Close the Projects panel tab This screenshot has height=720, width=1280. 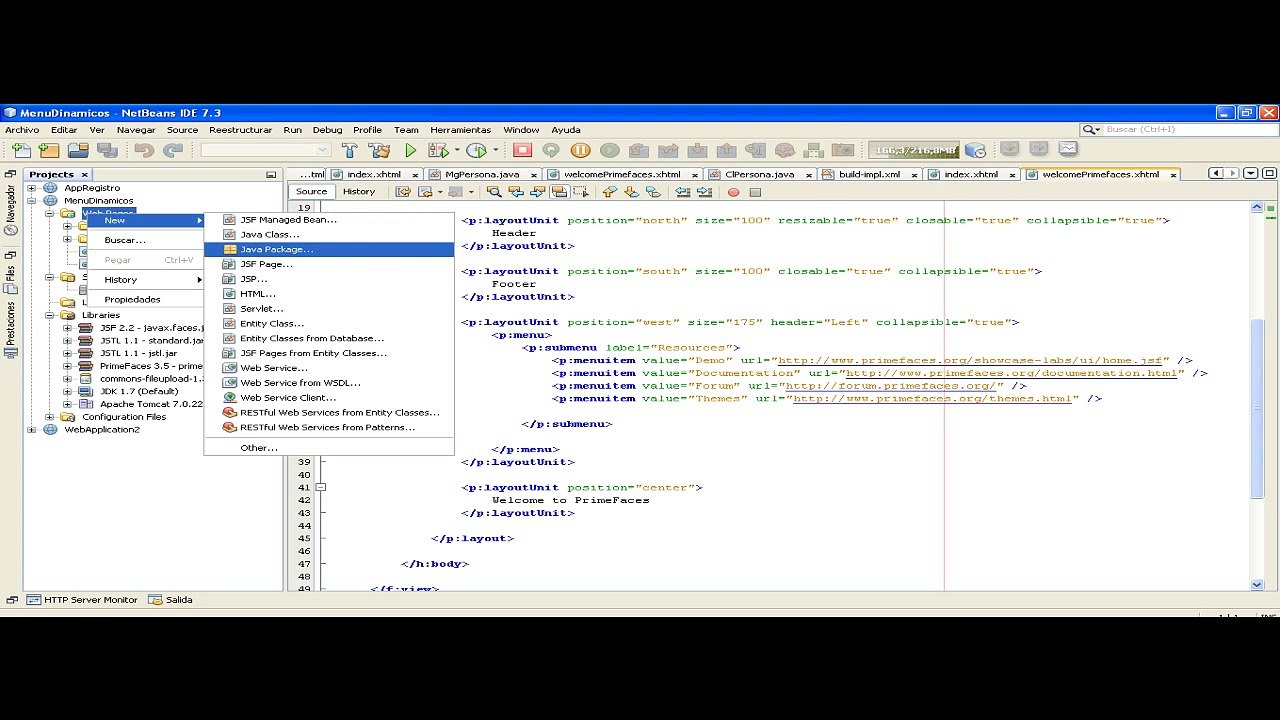(x=85, y=174)
